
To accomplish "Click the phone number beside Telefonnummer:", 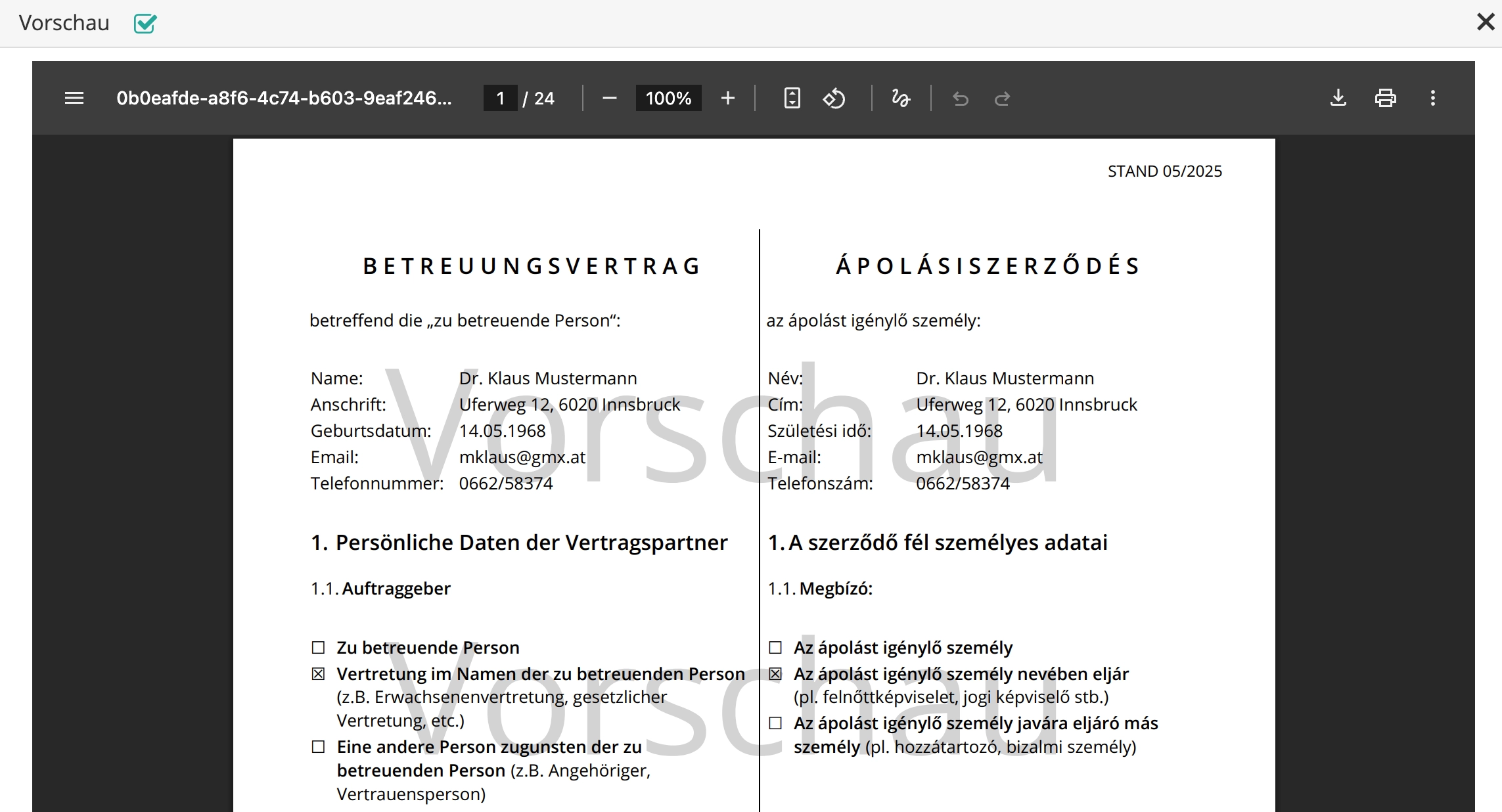I will coord(506,484).
